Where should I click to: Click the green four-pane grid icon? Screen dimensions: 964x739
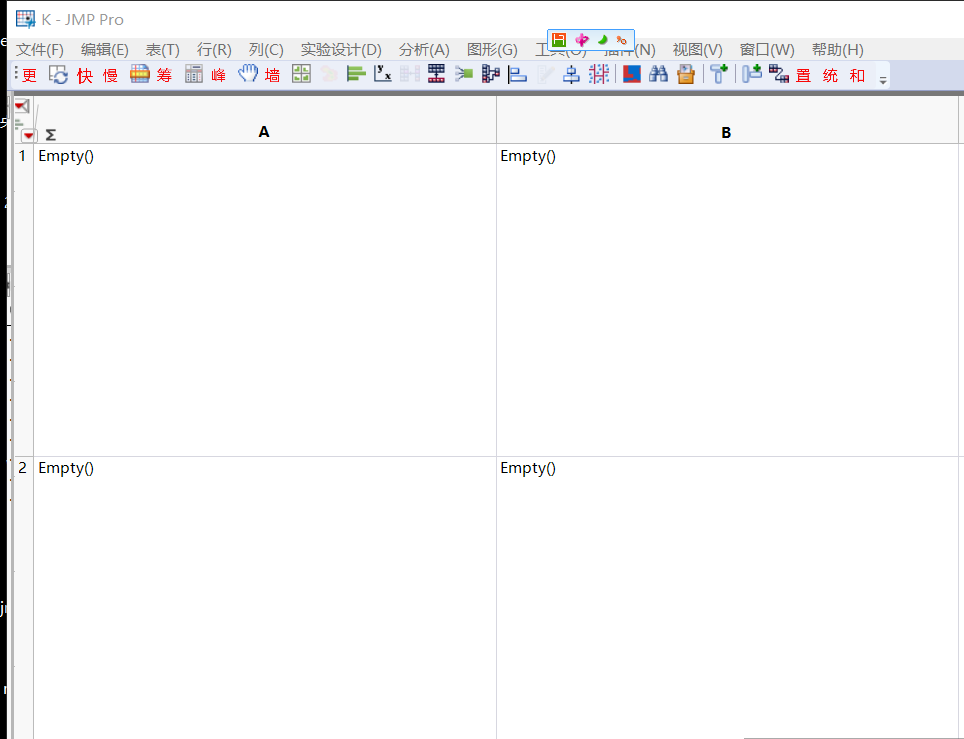[301, 74]
